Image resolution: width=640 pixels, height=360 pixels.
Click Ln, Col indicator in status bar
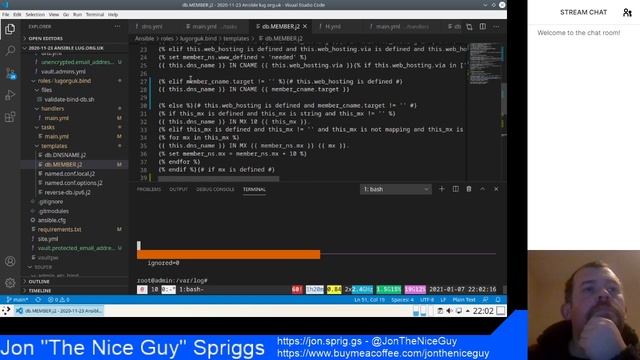tap(369, 300)
